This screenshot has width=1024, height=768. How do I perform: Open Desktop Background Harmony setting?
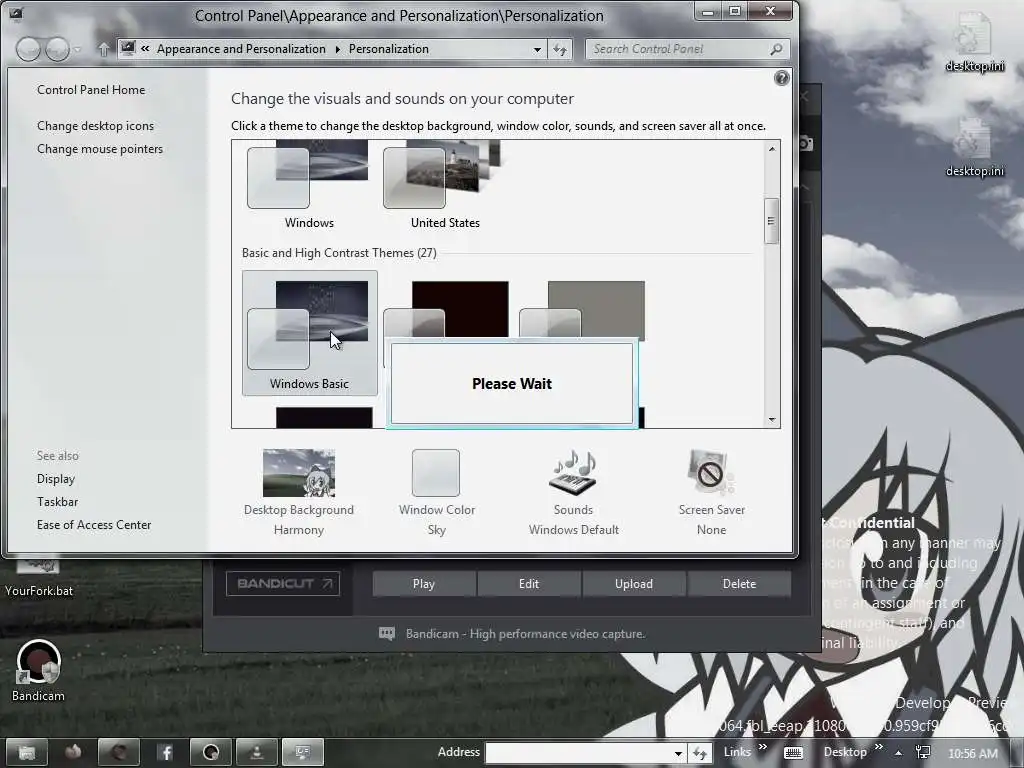click(298, 493)
